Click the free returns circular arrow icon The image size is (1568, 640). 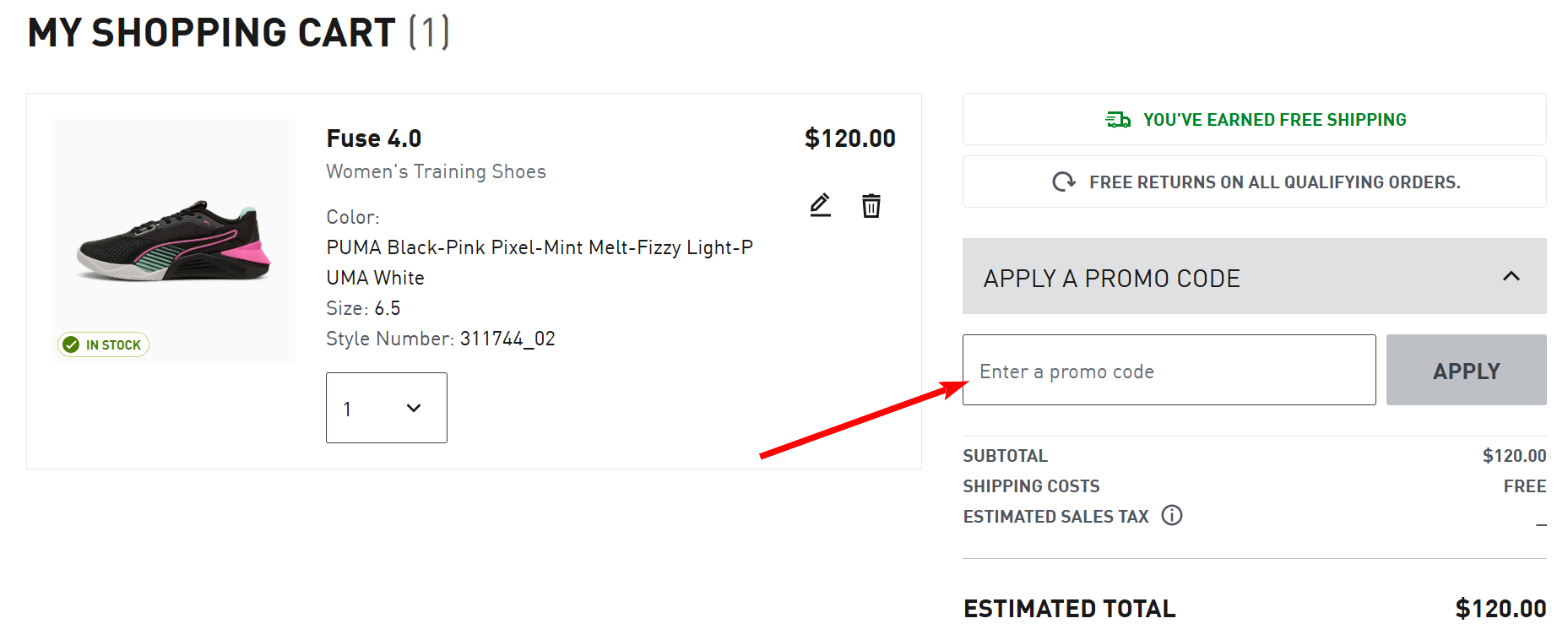pos(1066,181)
